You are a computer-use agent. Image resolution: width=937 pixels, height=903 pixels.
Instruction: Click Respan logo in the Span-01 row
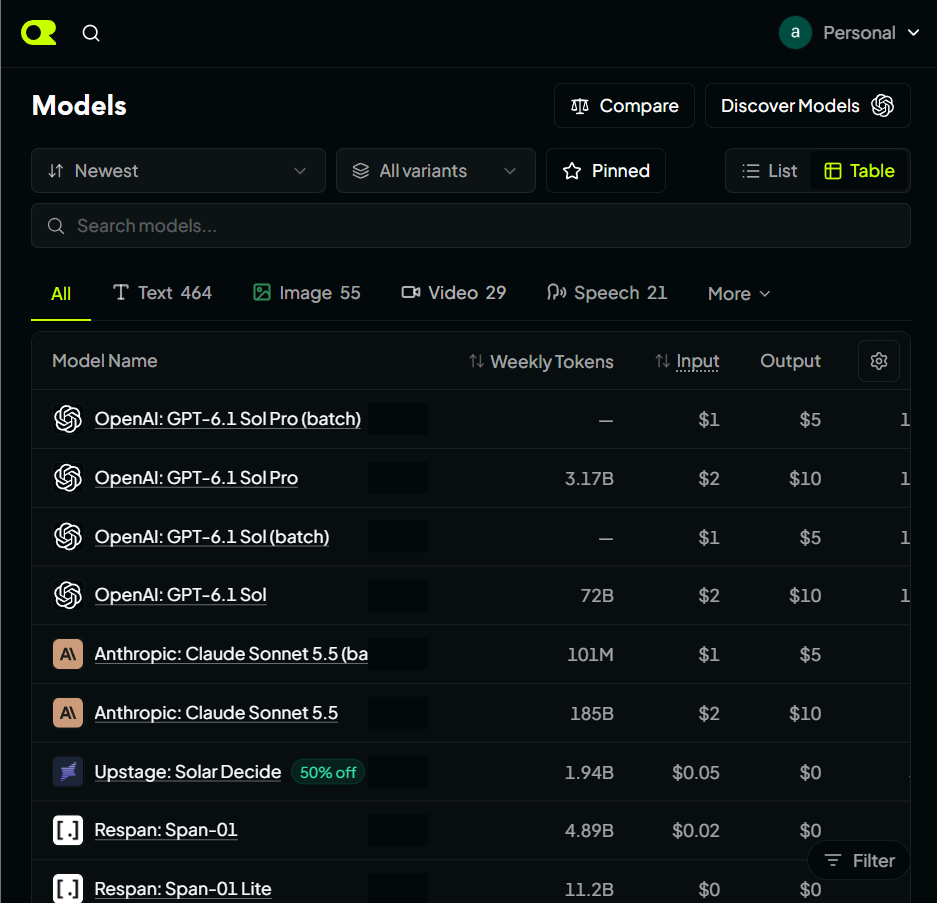(68, 830)
